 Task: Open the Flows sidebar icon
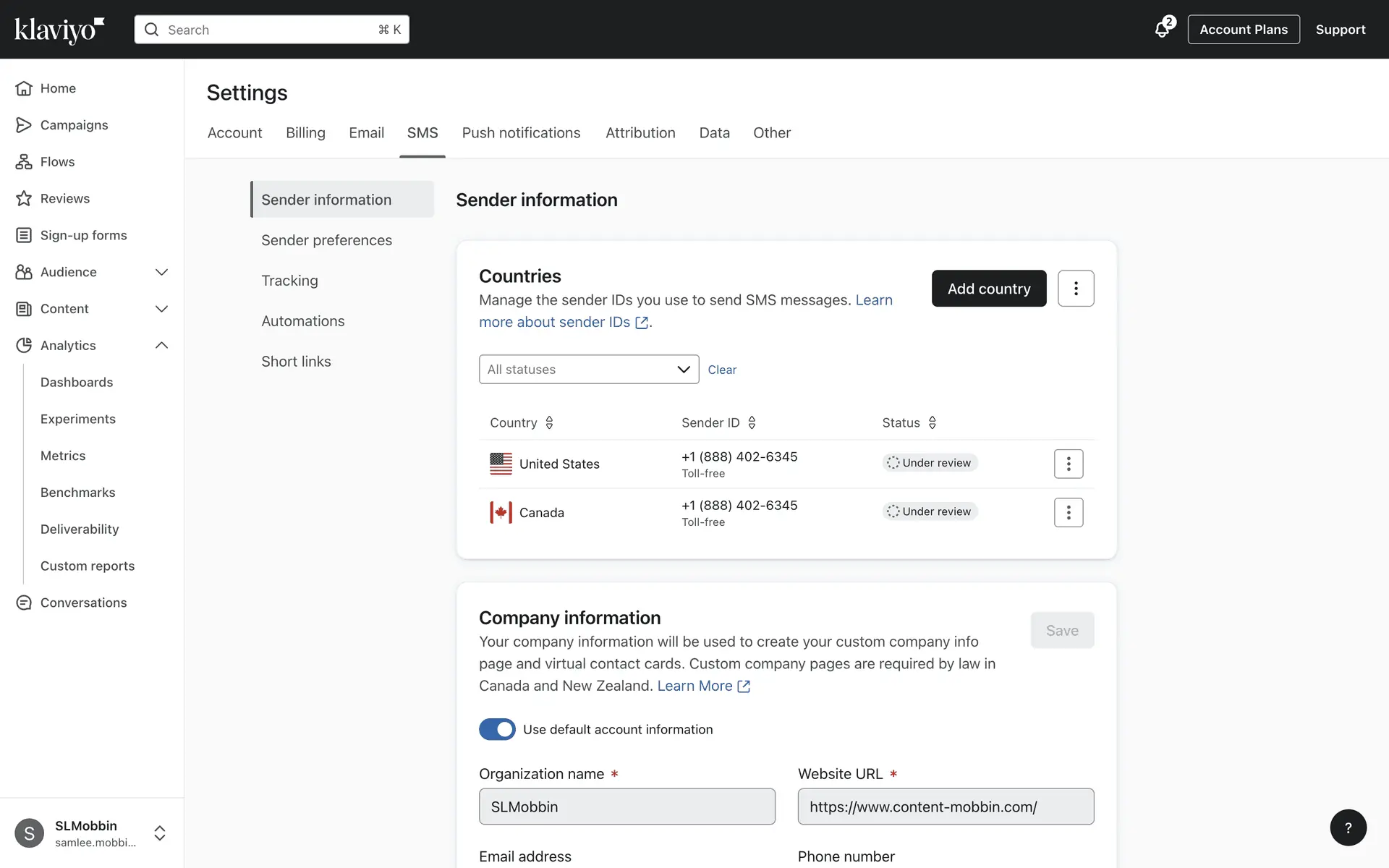[24, 161]
